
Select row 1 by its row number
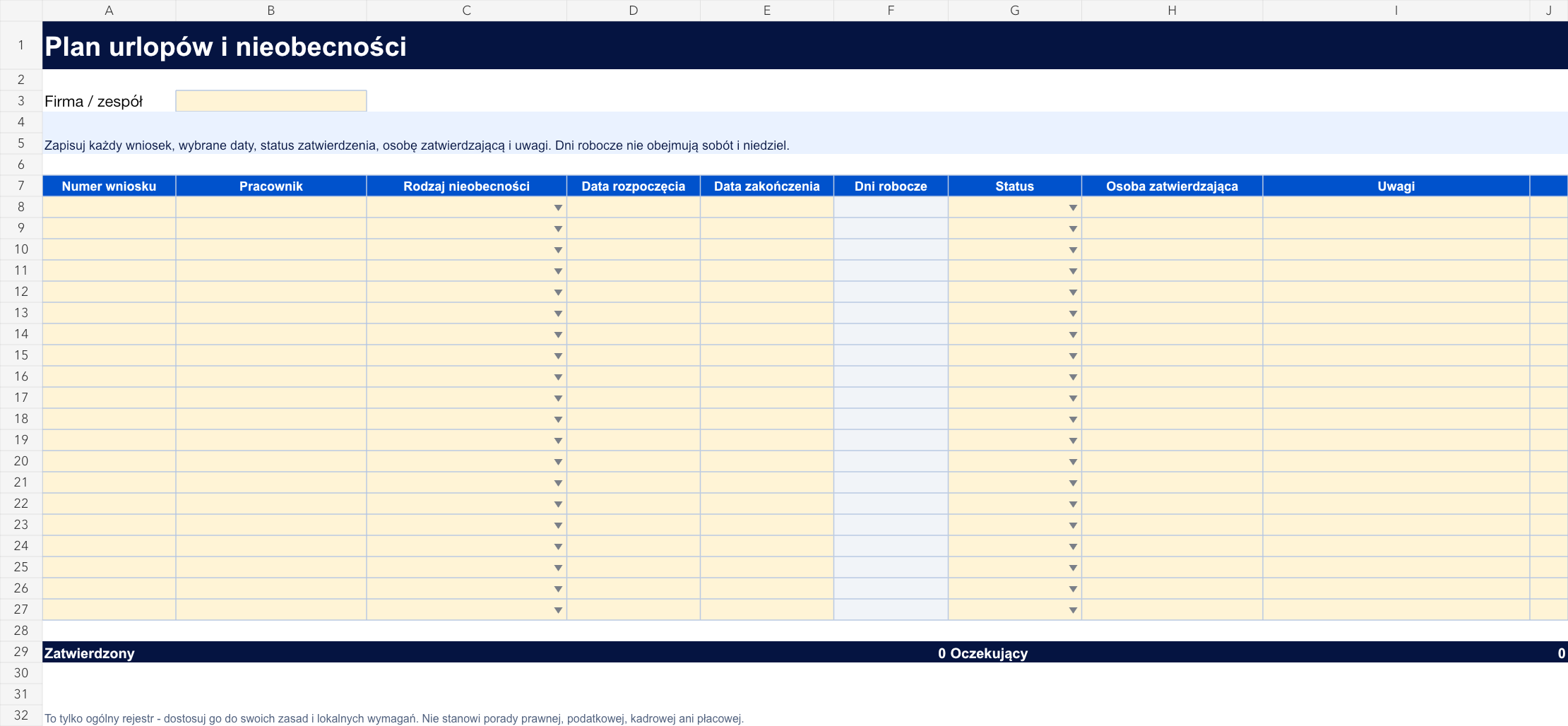click(21, 45)
